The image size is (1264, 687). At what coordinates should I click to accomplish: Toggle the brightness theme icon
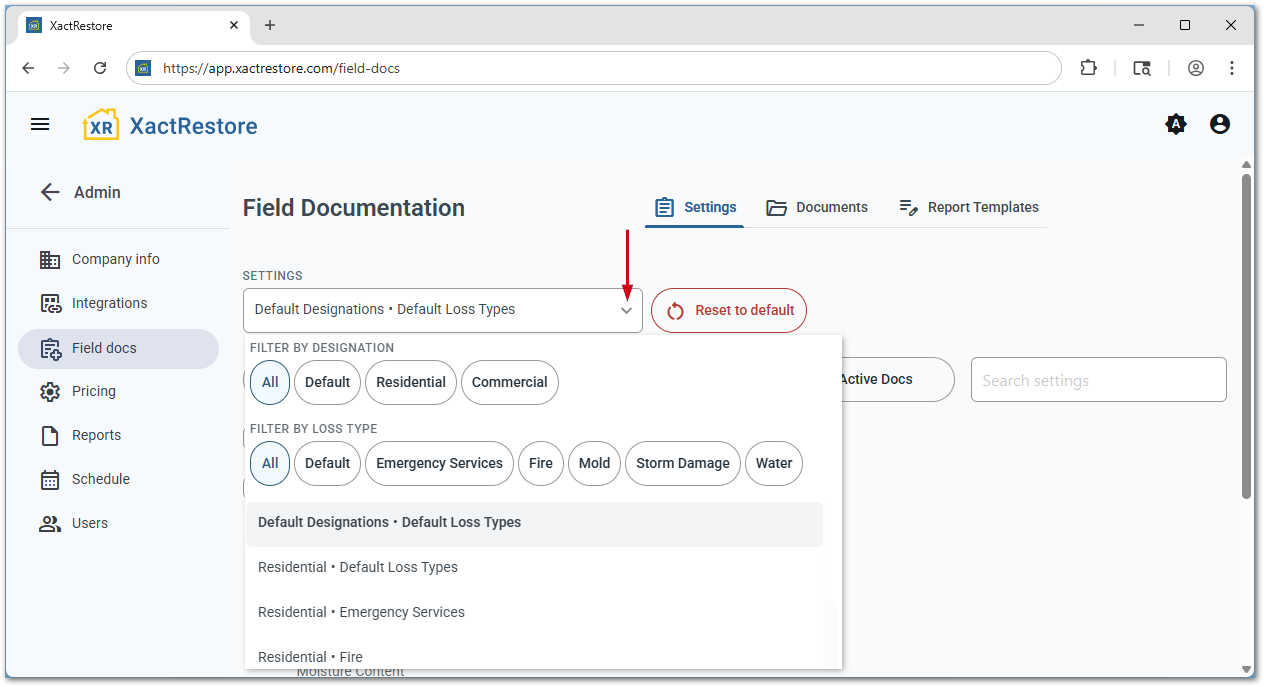(1176, 124)
